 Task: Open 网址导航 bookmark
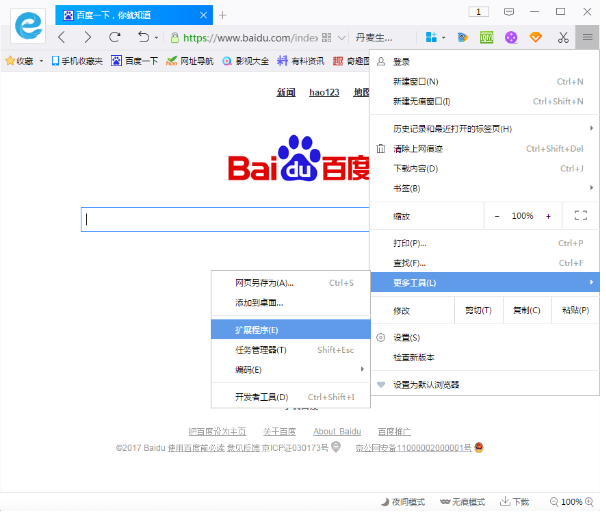coord(189,61)
